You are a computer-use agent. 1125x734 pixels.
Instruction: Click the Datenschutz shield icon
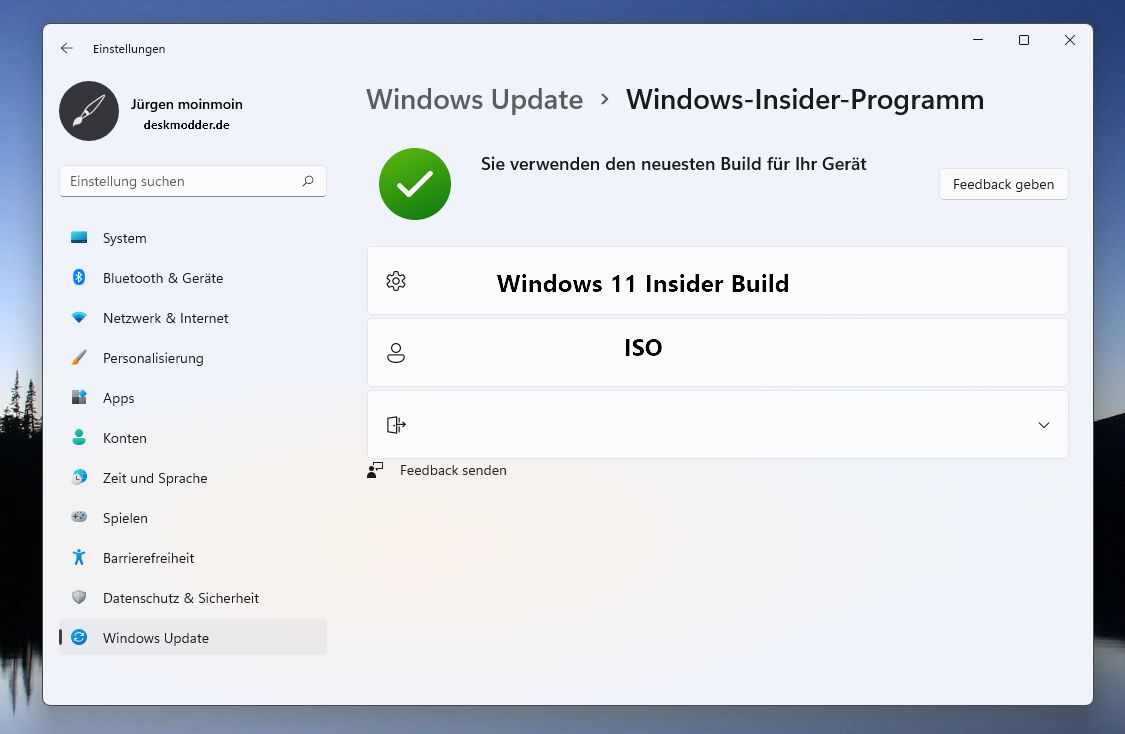(x=79, y=597)
